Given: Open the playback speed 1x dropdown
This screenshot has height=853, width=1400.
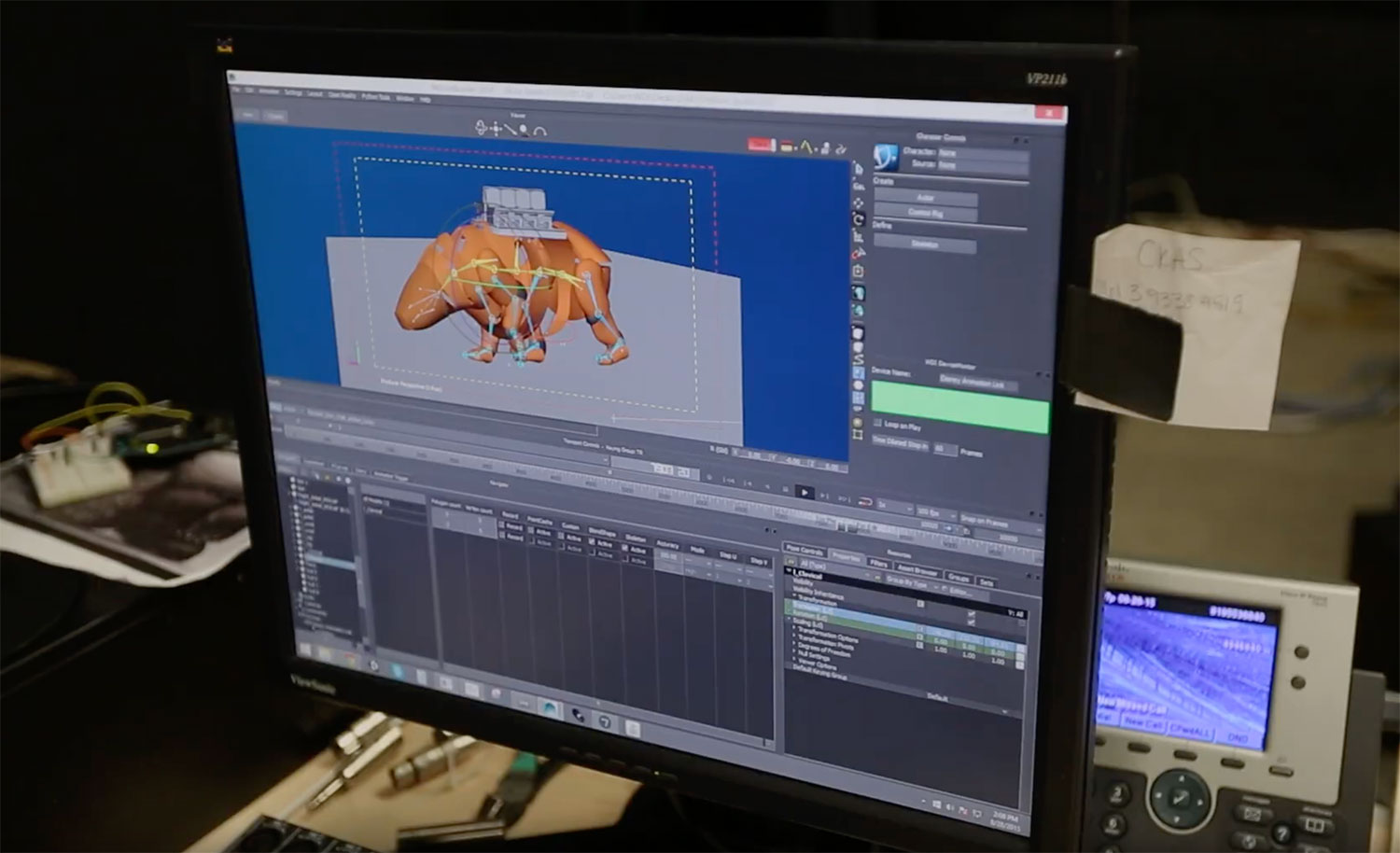Looking at the screenshot, I should click(x=896, y=506).
